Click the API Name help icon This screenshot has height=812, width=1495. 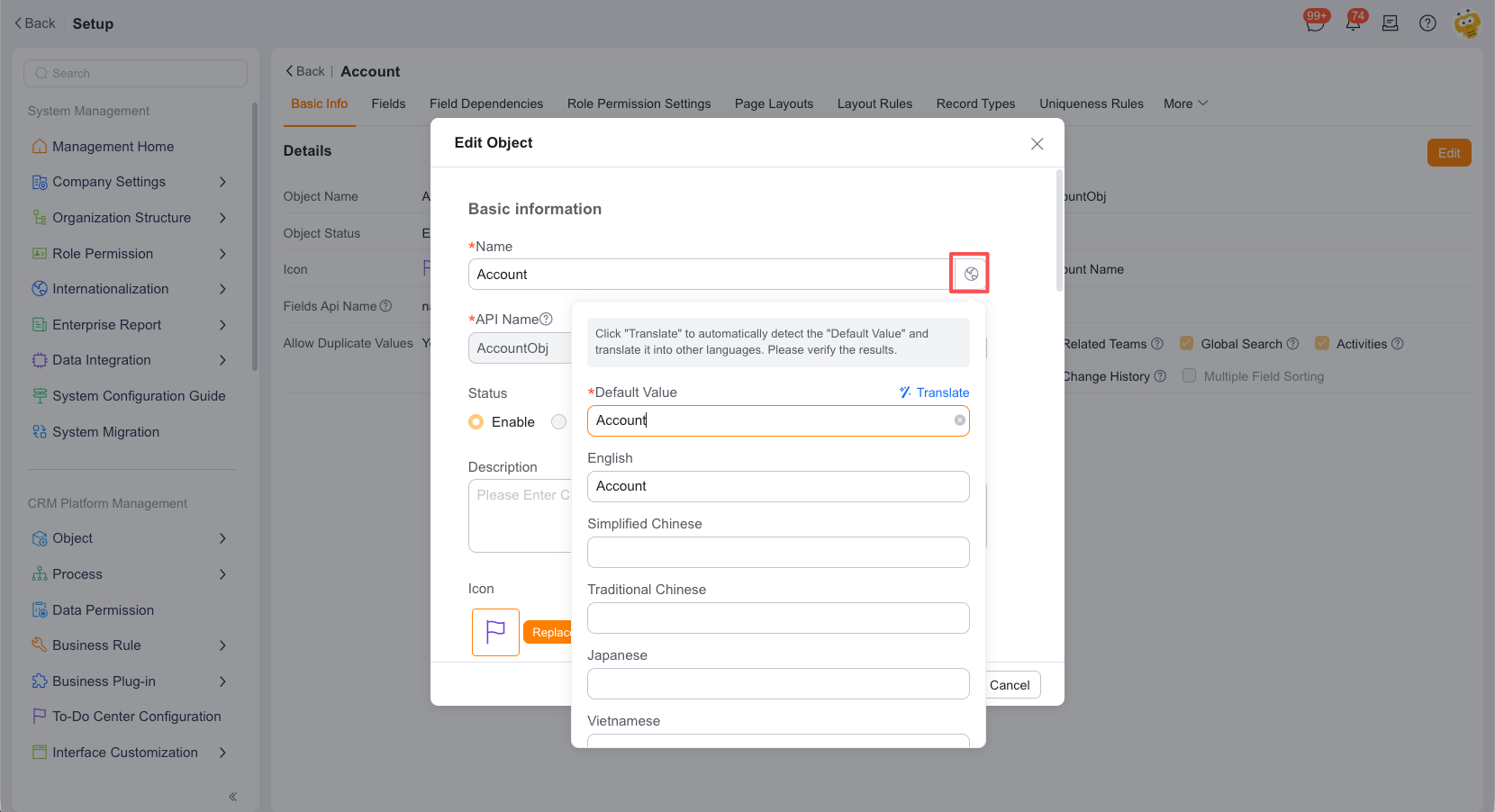(546, 319)
